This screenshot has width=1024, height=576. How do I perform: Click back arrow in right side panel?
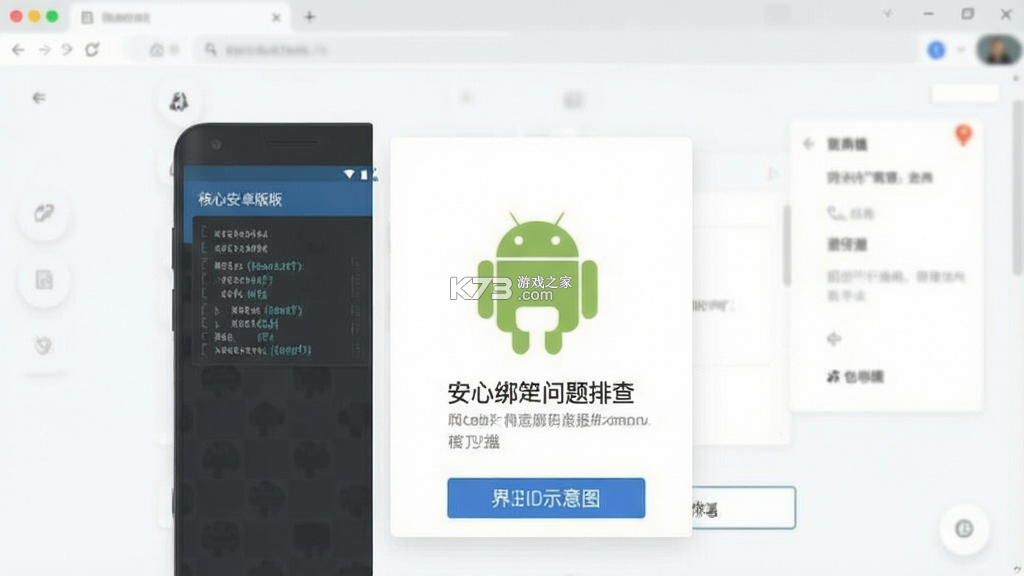[808, 144]
